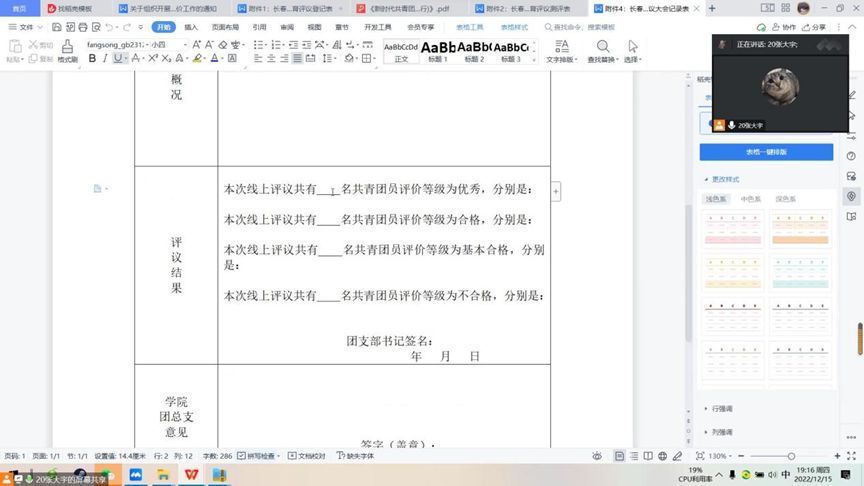Click the text highlight color swatch
Screen dimensions: 864x486
point(197,58)
